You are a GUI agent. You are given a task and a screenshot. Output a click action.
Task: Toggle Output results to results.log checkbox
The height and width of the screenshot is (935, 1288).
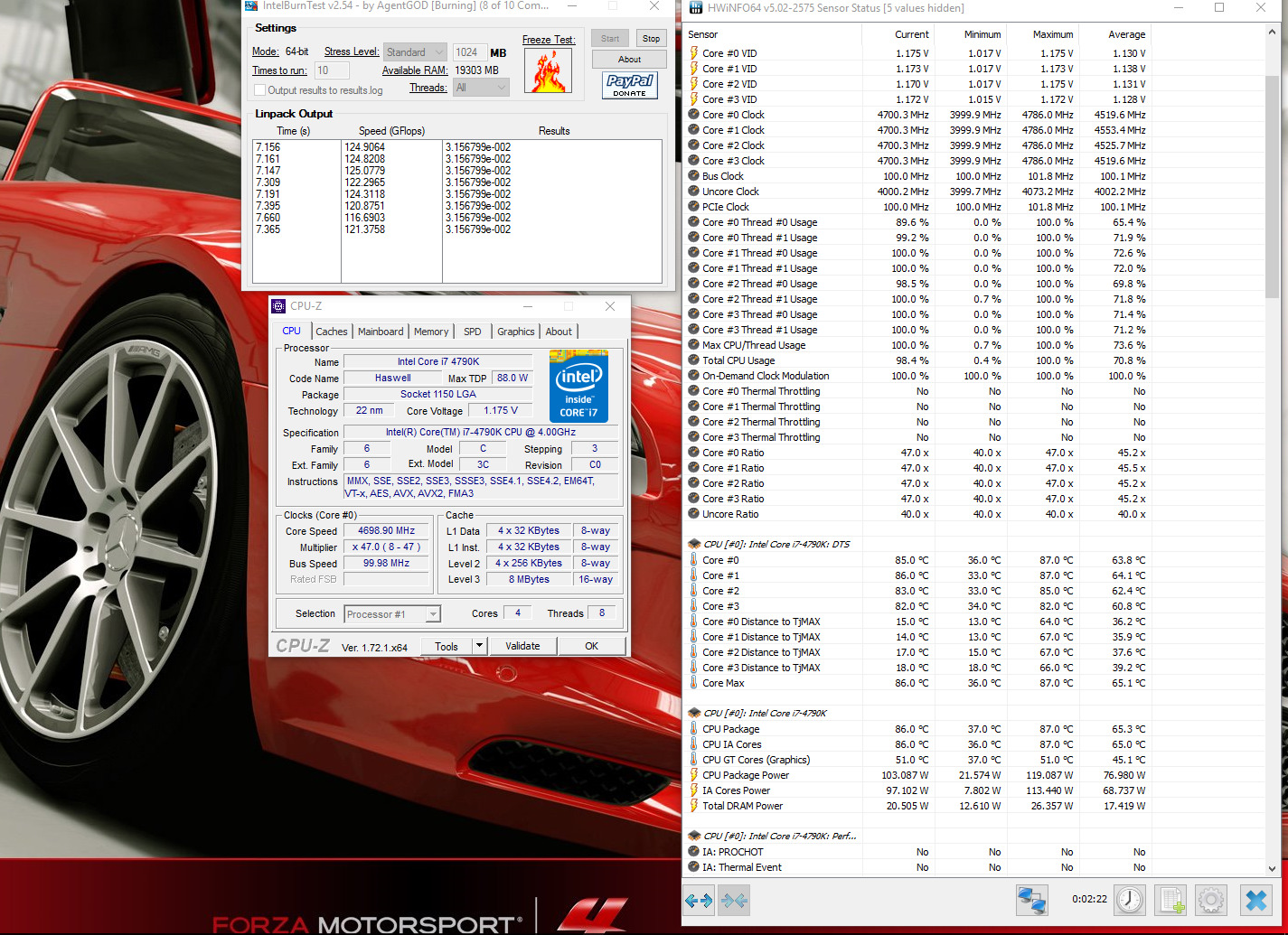(x=260, y=90)
